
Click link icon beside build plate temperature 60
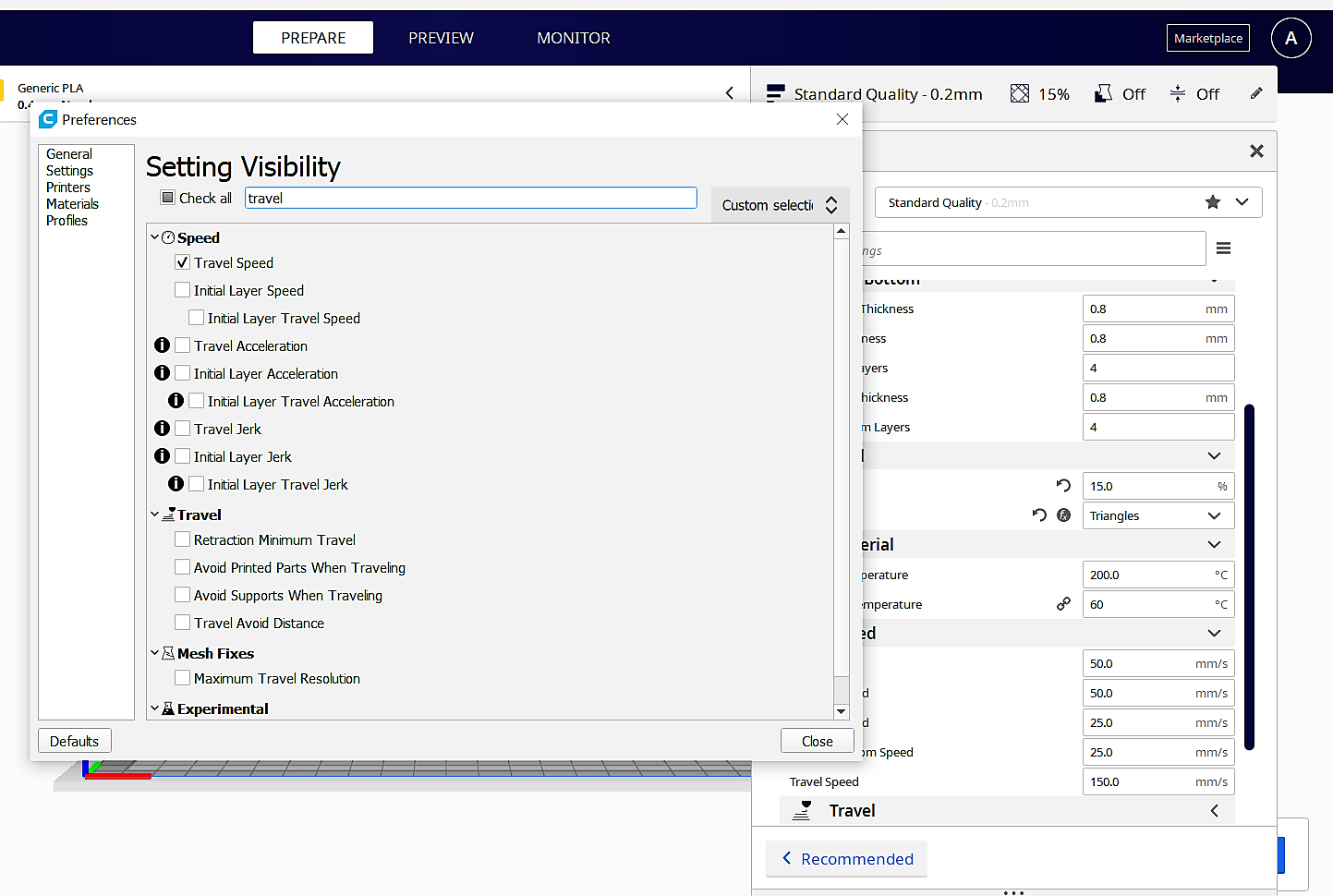click(x=1064, y=604)
